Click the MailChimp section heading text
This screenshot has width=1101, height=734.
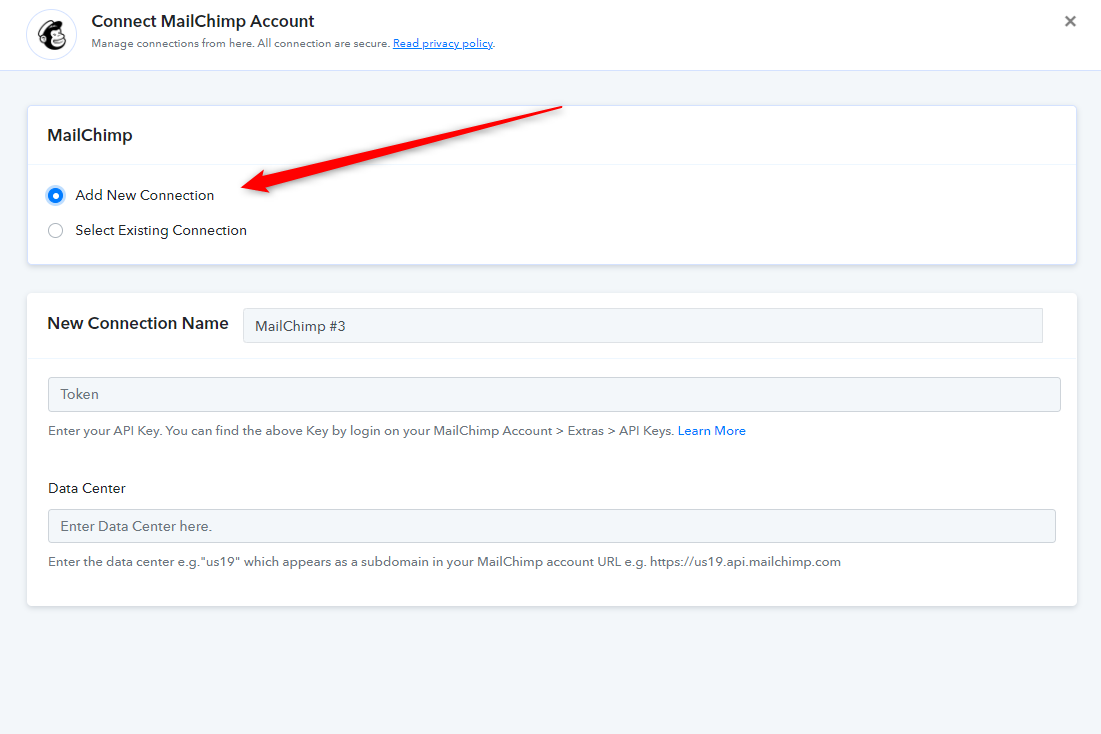(x=90, y=135)
